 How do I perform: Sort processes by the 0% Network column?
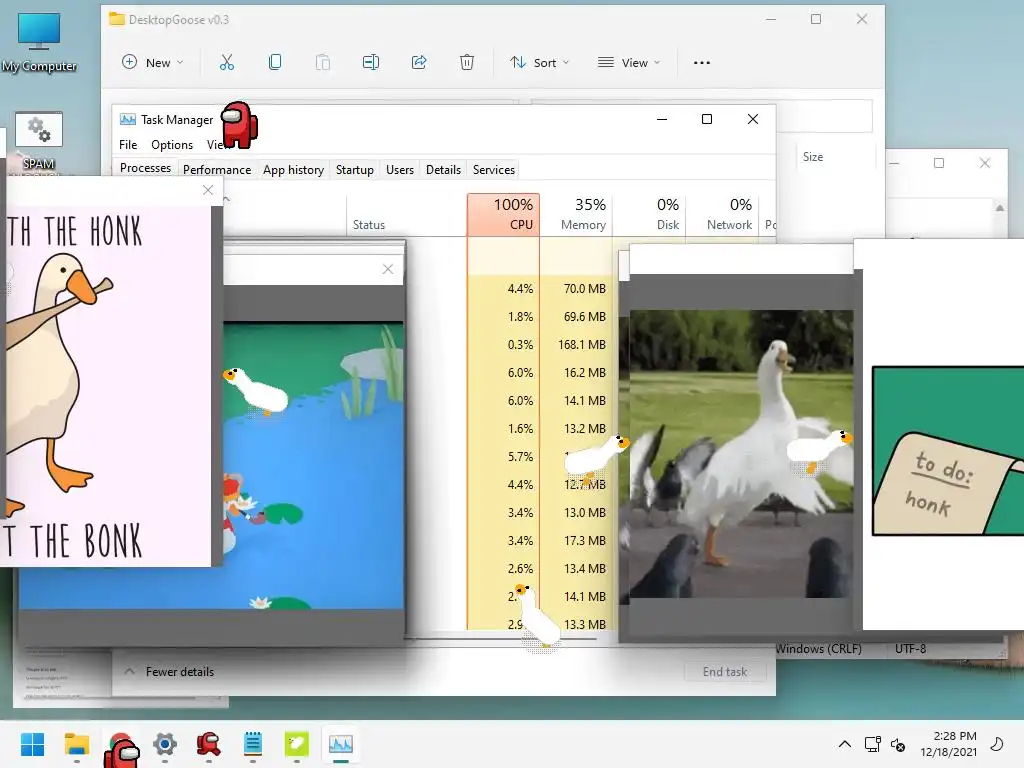click(x=722, y=214)
